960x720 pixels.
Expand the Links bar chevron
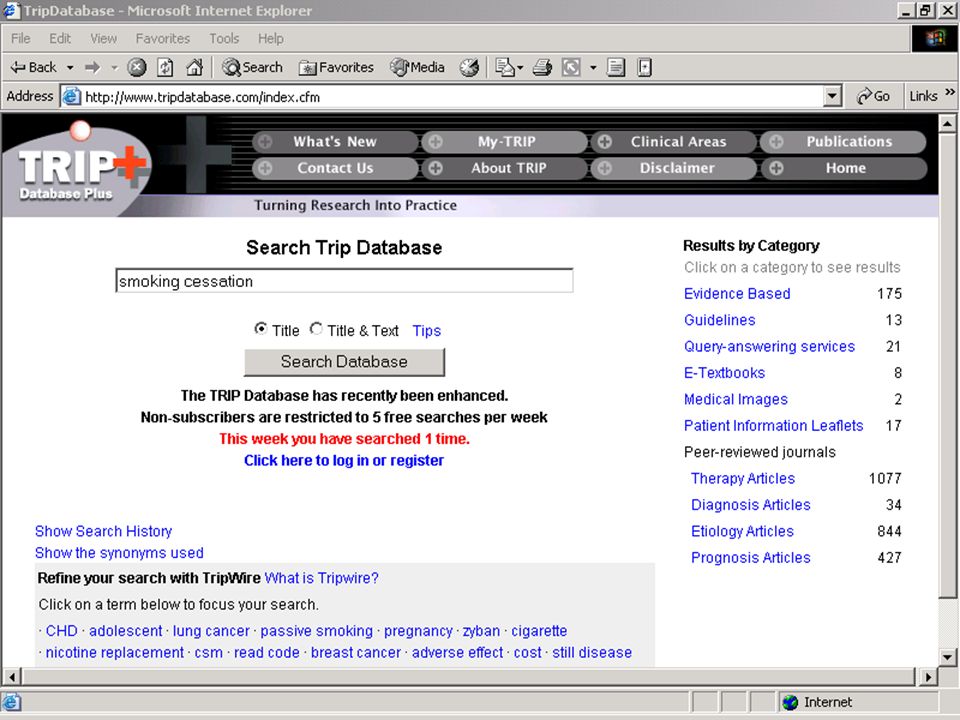tap(950, 92)
